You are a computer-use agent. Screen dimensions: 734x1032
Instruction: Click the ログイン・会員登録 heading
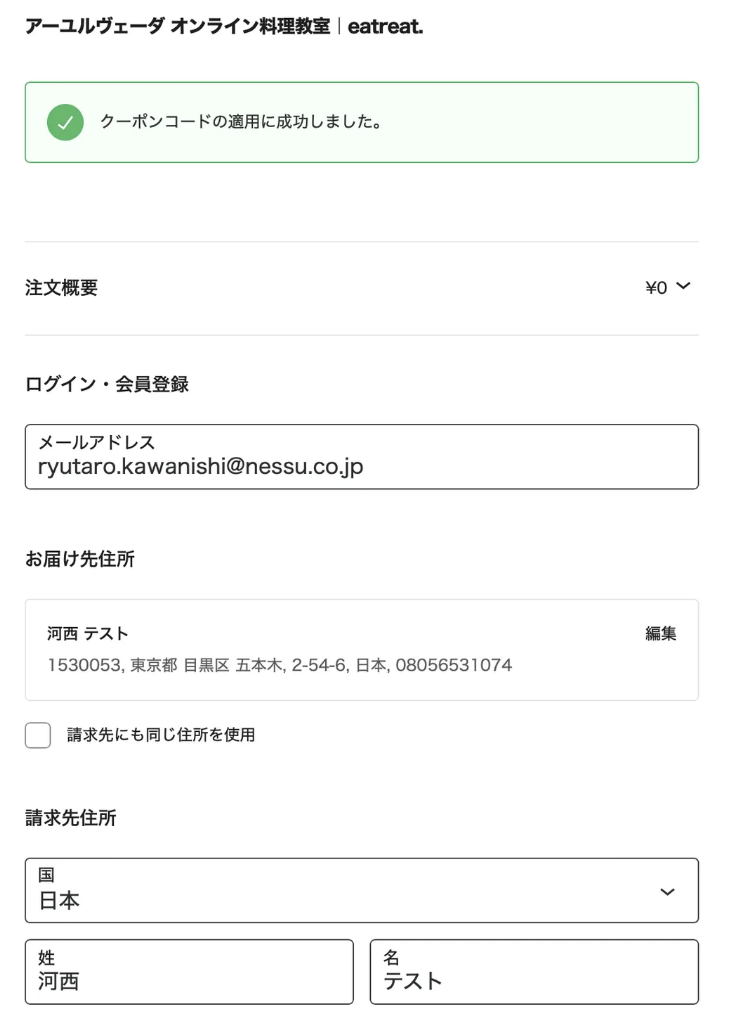tap(107, 384)
